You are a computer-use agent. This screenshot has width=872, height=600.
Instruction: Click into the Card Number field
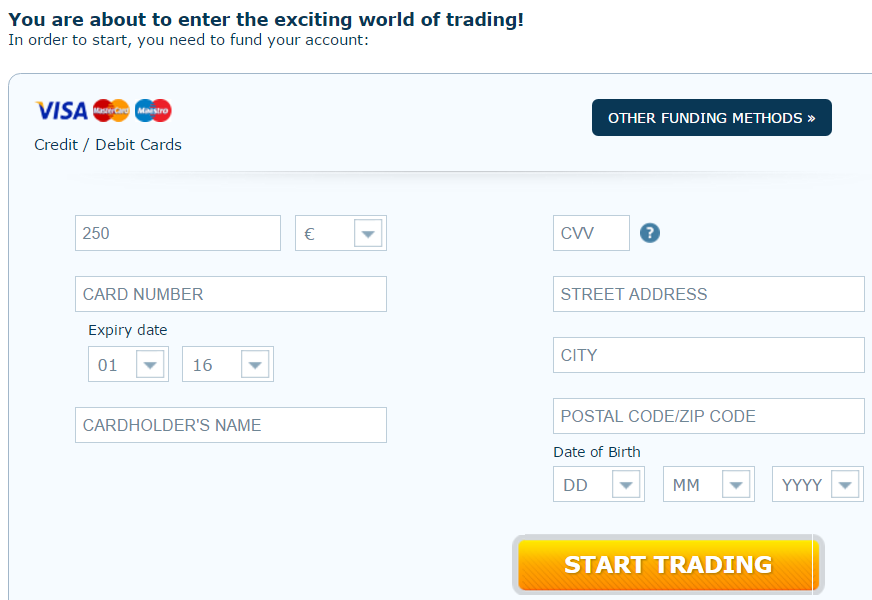click(x=231, y=294)
